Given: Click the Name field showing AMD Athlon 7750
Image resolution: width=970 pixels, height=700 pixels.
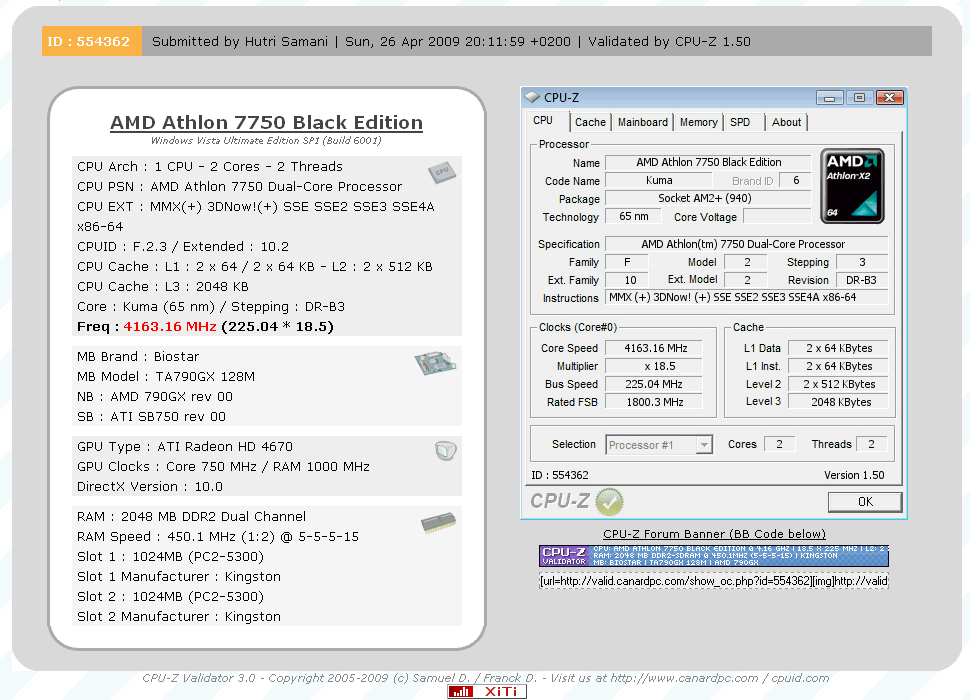Looking at the screenshot, I should tap(708, 163).
